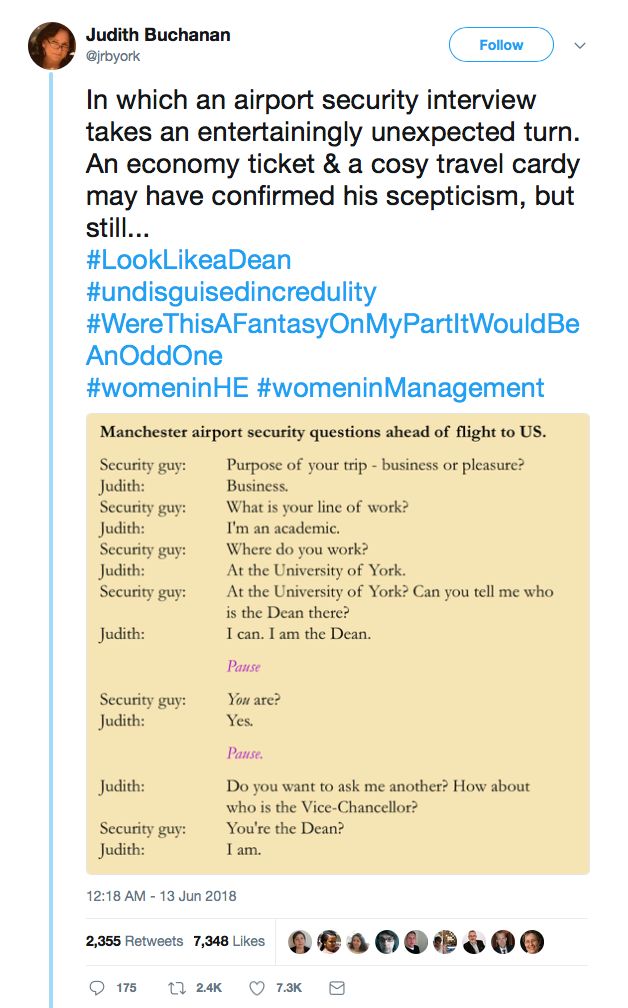The height and width of the screenshot is (1008, 628).
Task: Click last liker avatar in row
Action: 531,941
